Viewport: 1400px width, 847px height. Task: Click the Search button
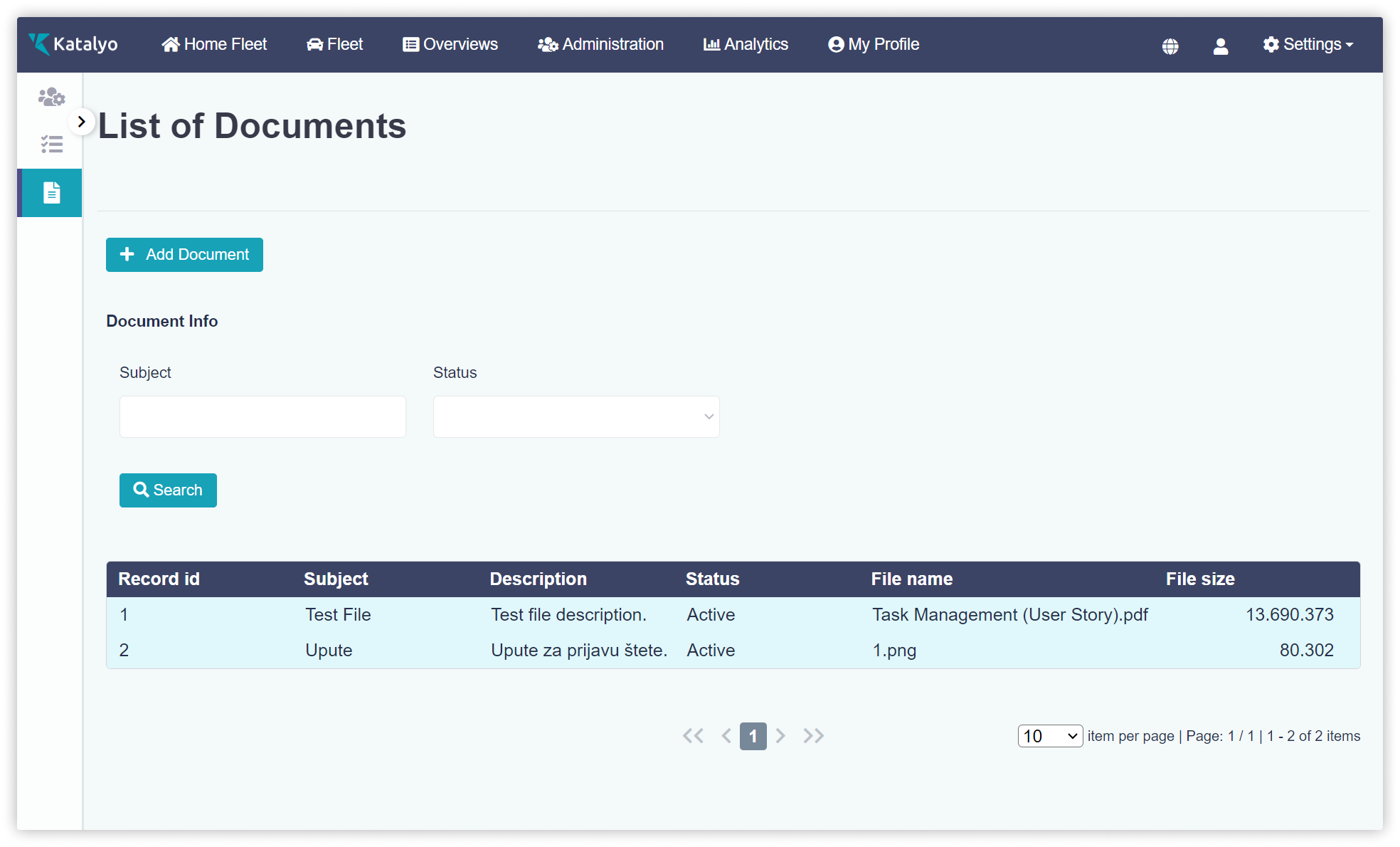(x=168, y=490)
